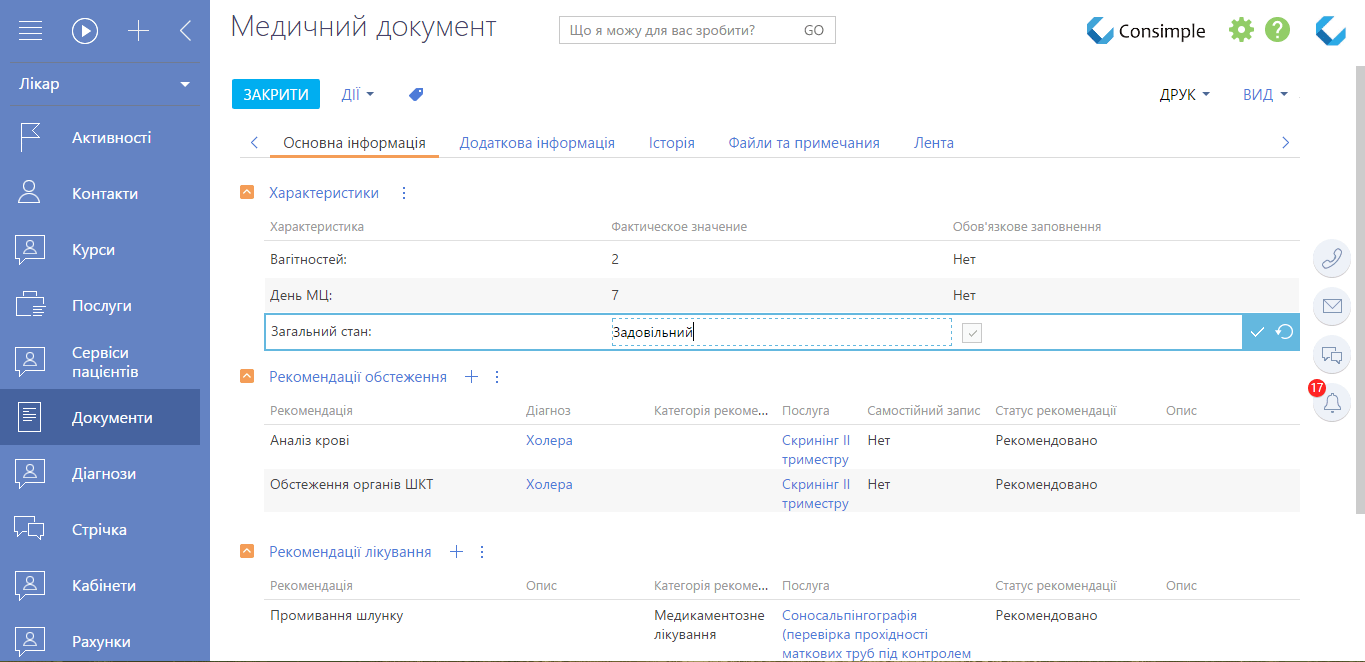
Task: Open the Курси section icon
Action: (x=30, y=250)
